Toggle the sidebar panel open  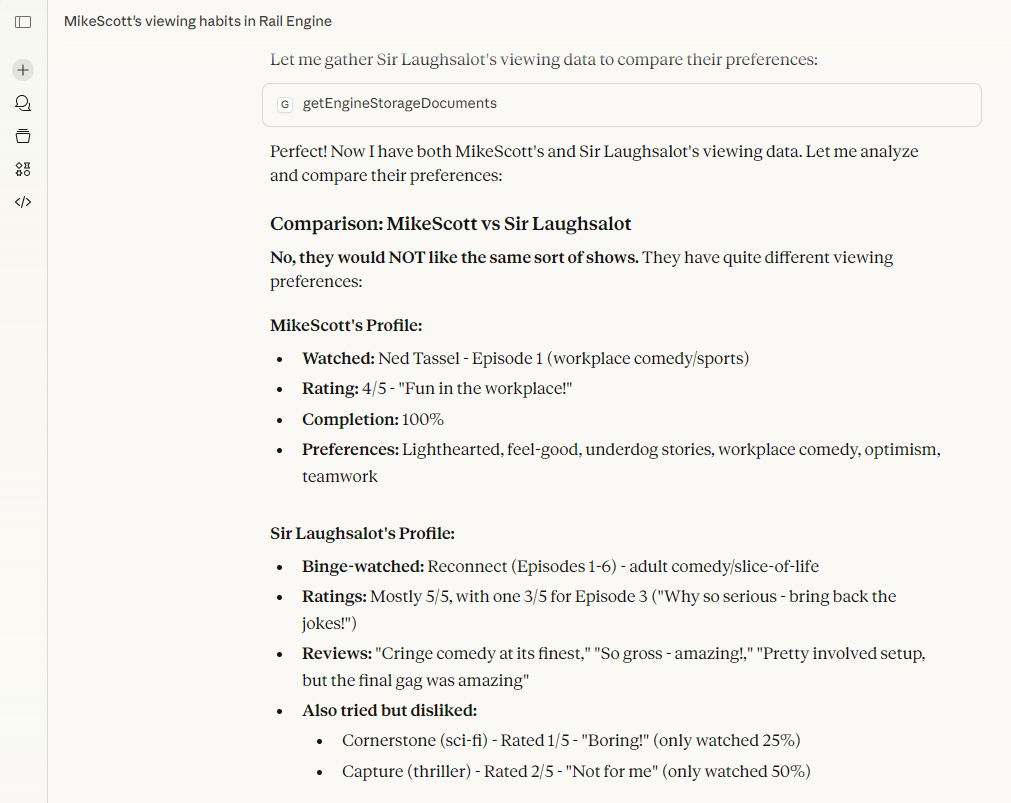23,21
